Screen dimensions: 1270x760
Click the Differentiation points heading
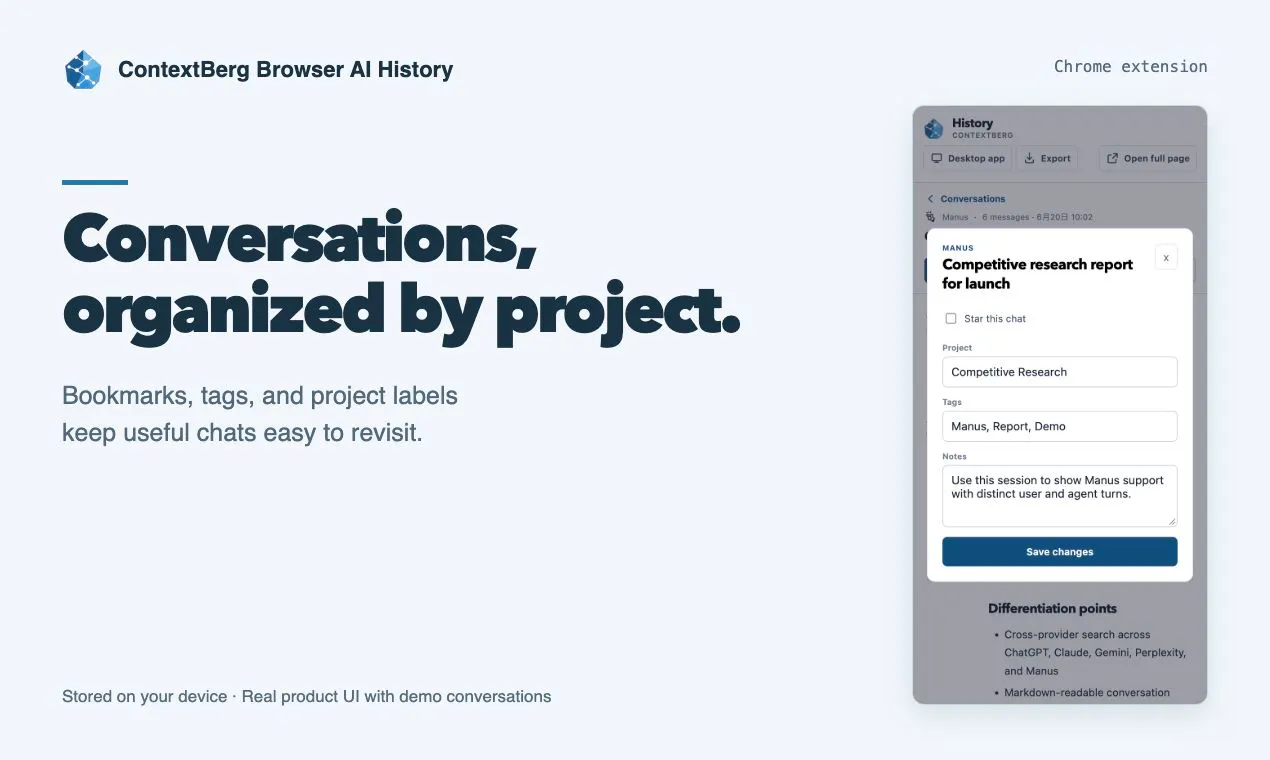(x=1052, y=608)
